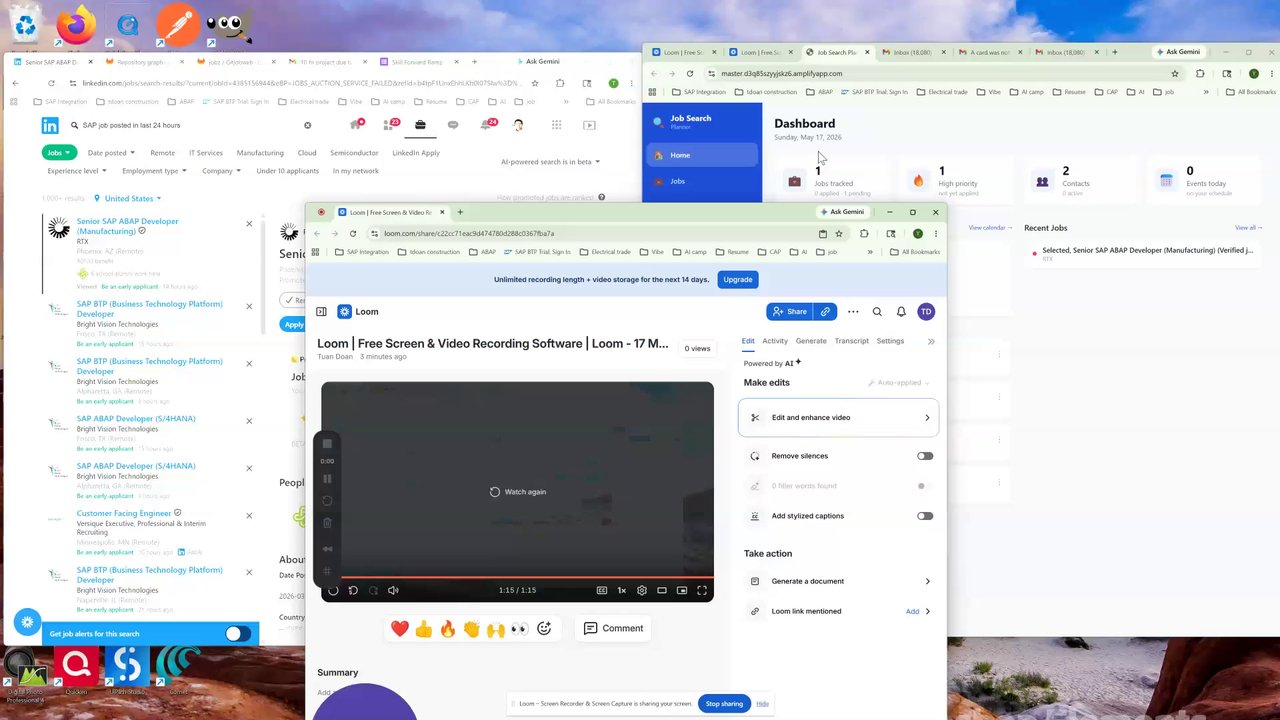Turn on closed captions in Loom player
Image resolution: width=1280 pixels, height=720 pixels.
tap(602, 590)
